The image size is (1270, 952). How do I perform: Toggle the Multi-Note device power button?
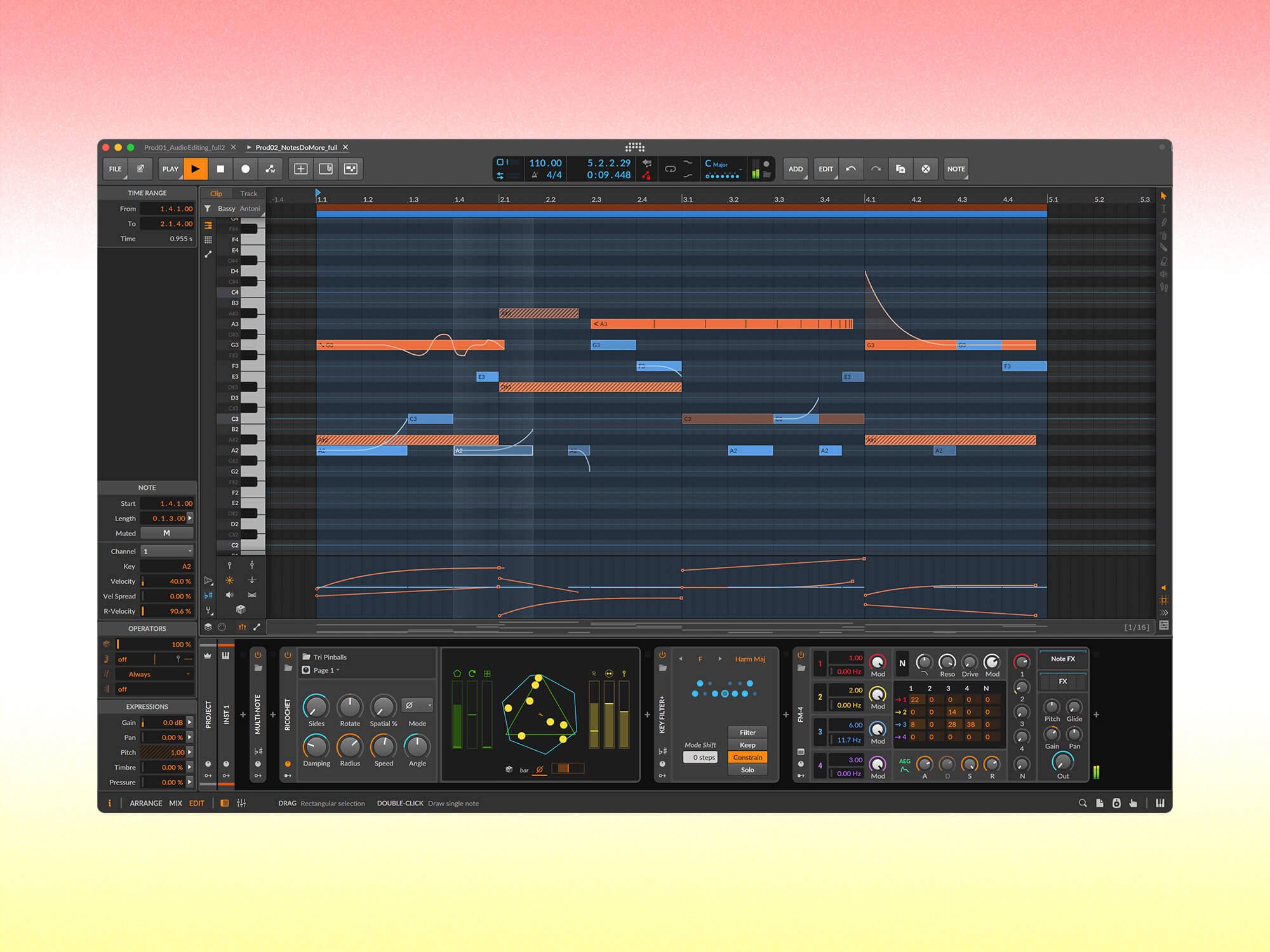pos(258,655)
